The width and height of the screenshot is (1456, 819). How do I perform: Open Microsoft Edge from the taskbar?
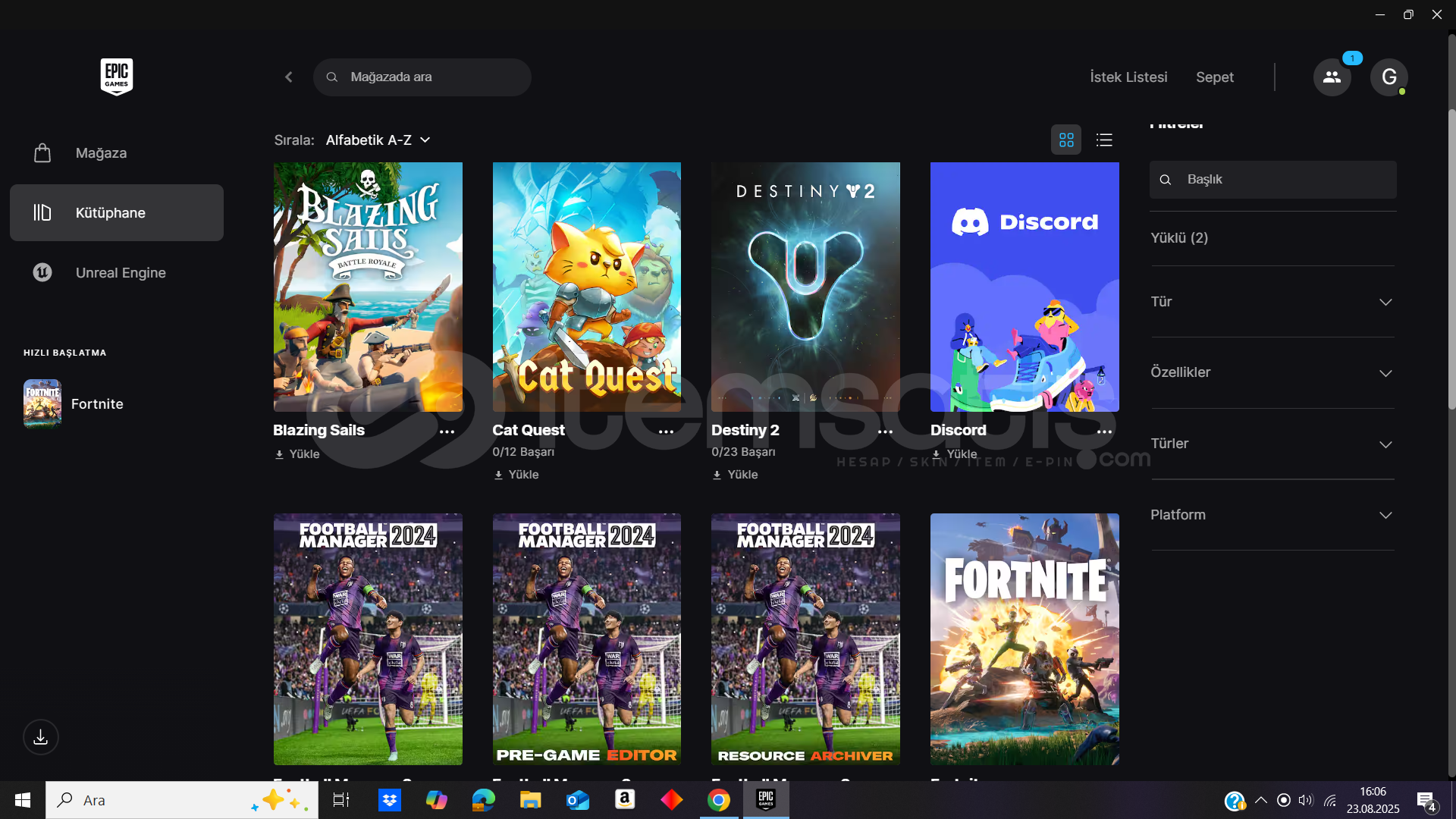[x=484, y=800]
